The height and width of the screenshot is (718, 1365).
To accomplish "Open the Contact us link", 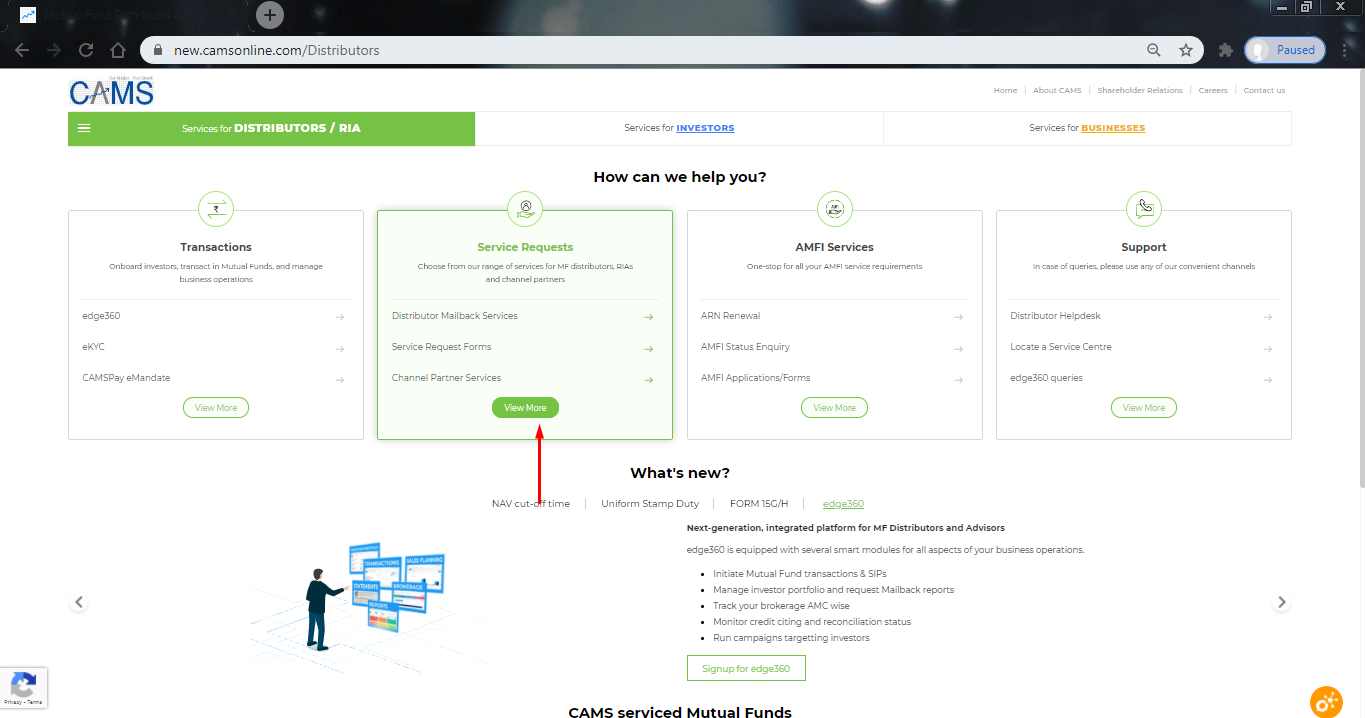I will 1264,90.
